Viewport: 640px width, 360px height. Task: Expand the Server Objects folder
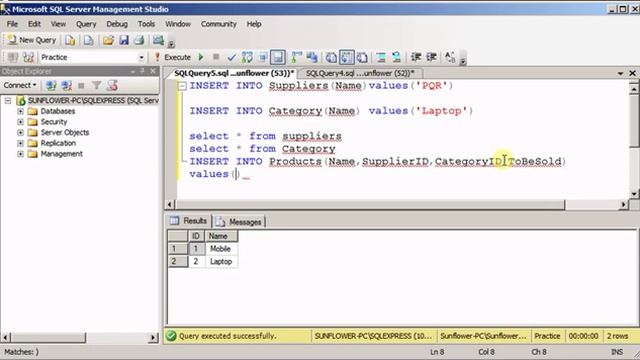[20, 132]
